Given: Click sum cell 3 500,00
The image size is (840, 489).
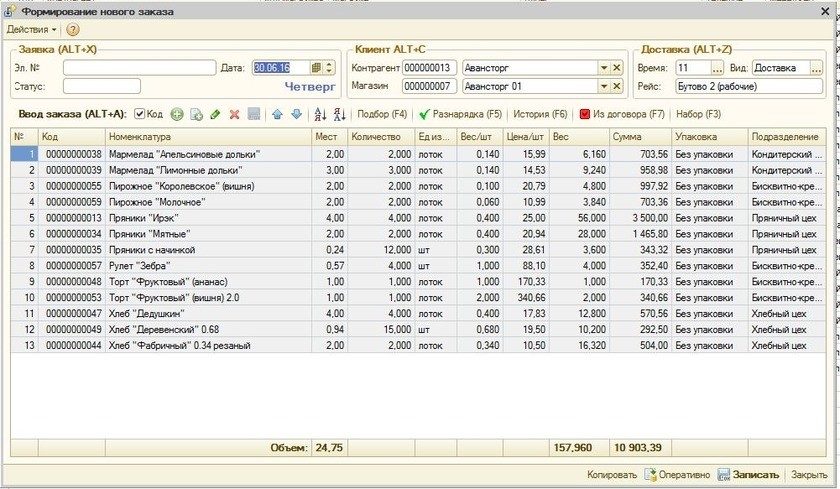Looking at the screenshot, I should (640, 218).
